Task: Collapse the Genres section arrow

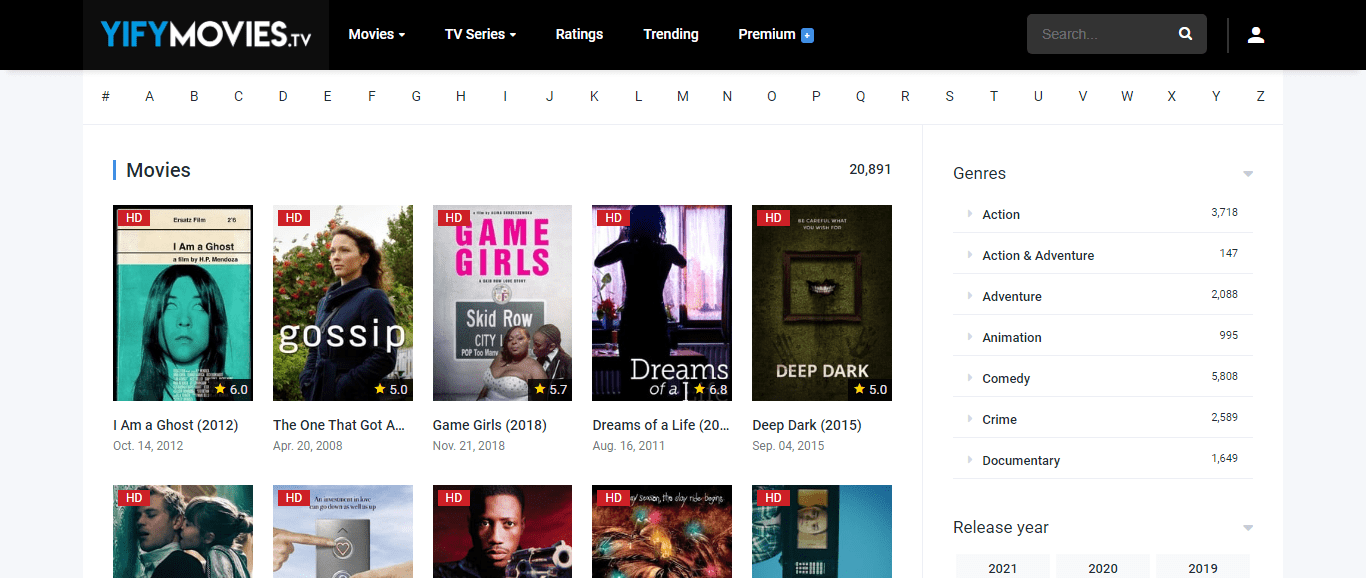Action: click(x=1248, y=174)
